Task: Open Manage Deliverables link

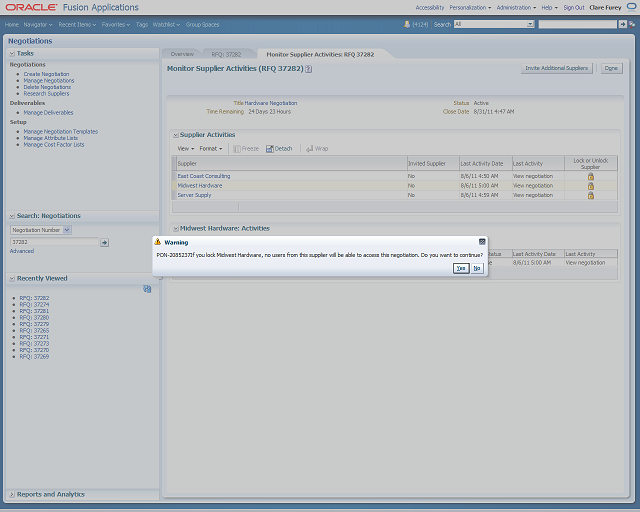Action: coord(49,113)
